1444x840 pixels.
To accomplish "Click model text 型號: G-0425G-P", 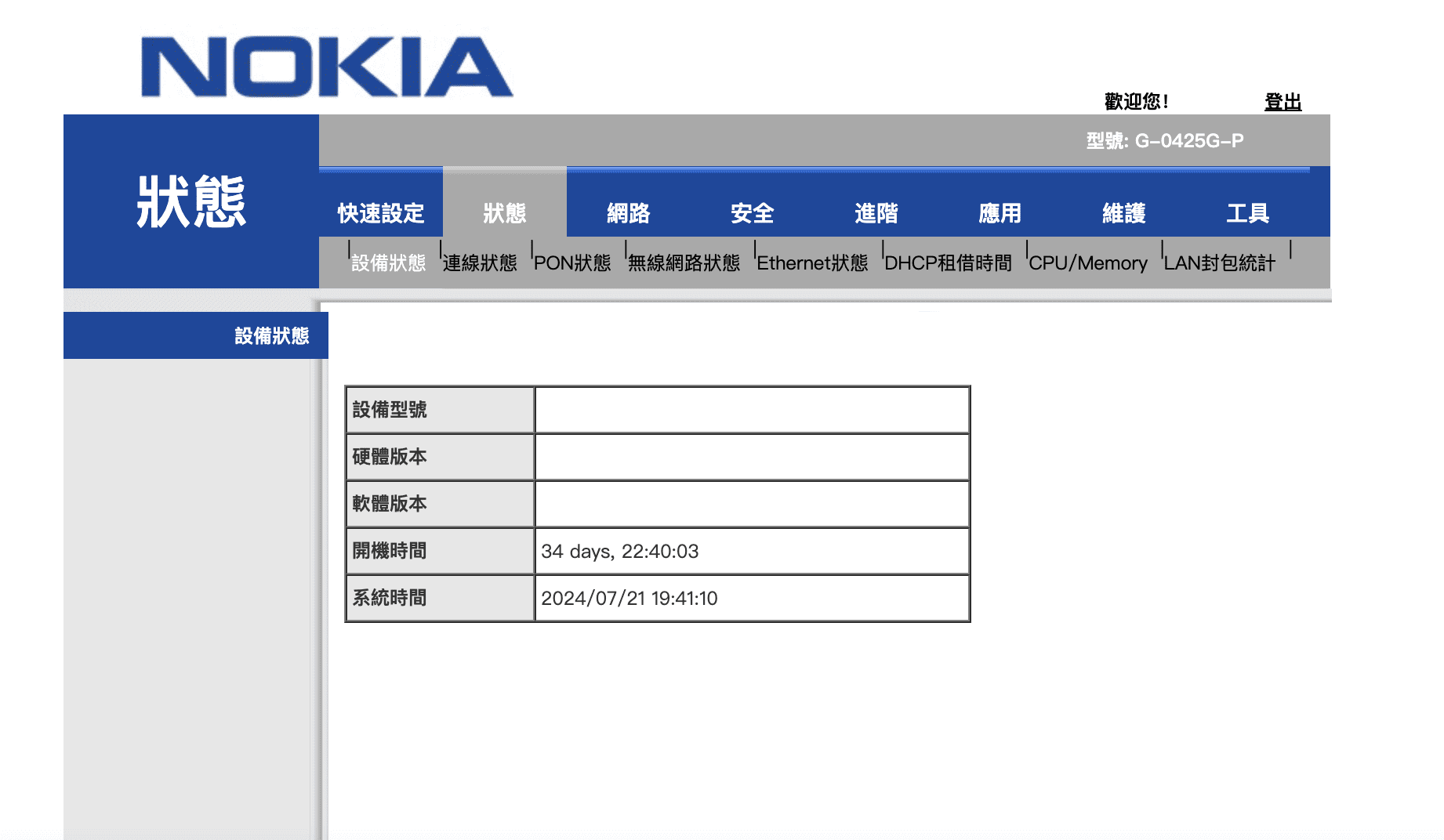I will tap(1165, 141).
